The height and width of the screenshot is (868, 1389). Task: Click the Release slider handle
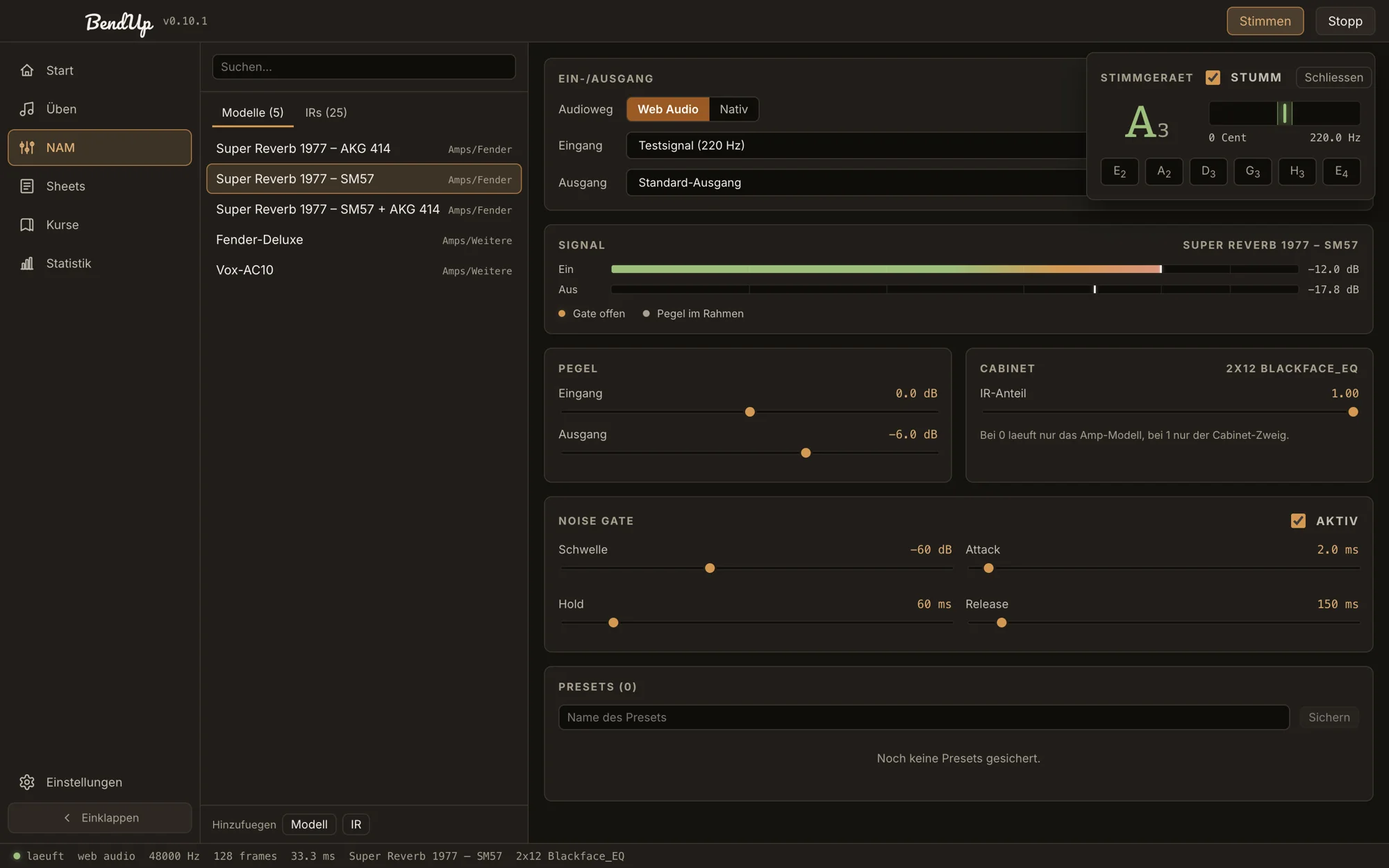point(1001,623)
